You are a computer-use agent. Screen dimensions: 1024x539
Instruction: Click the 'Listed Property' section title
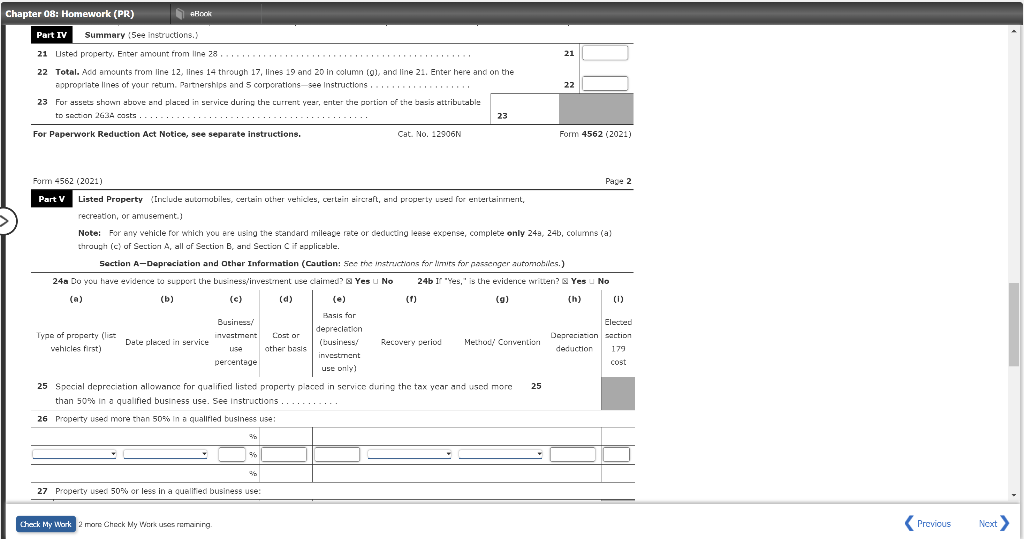110,199
